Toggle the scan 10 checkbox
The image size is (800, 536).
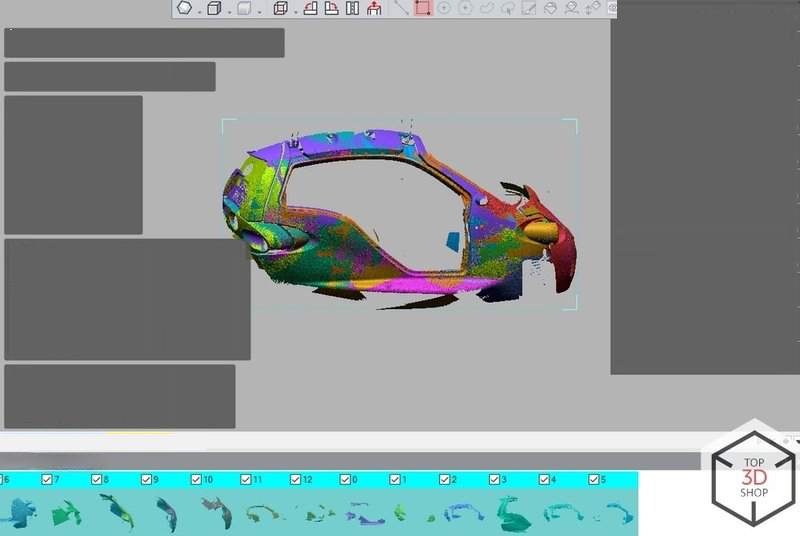196,481
